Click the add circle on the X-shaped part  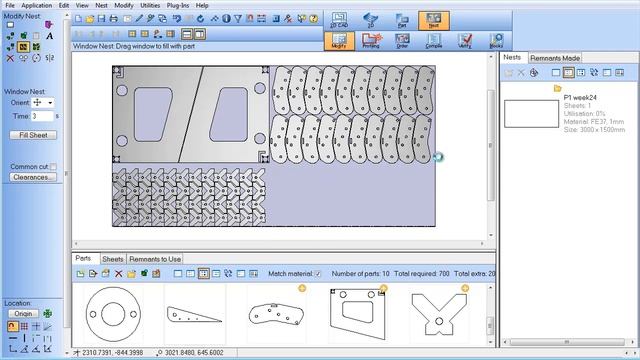click(465, 289)
